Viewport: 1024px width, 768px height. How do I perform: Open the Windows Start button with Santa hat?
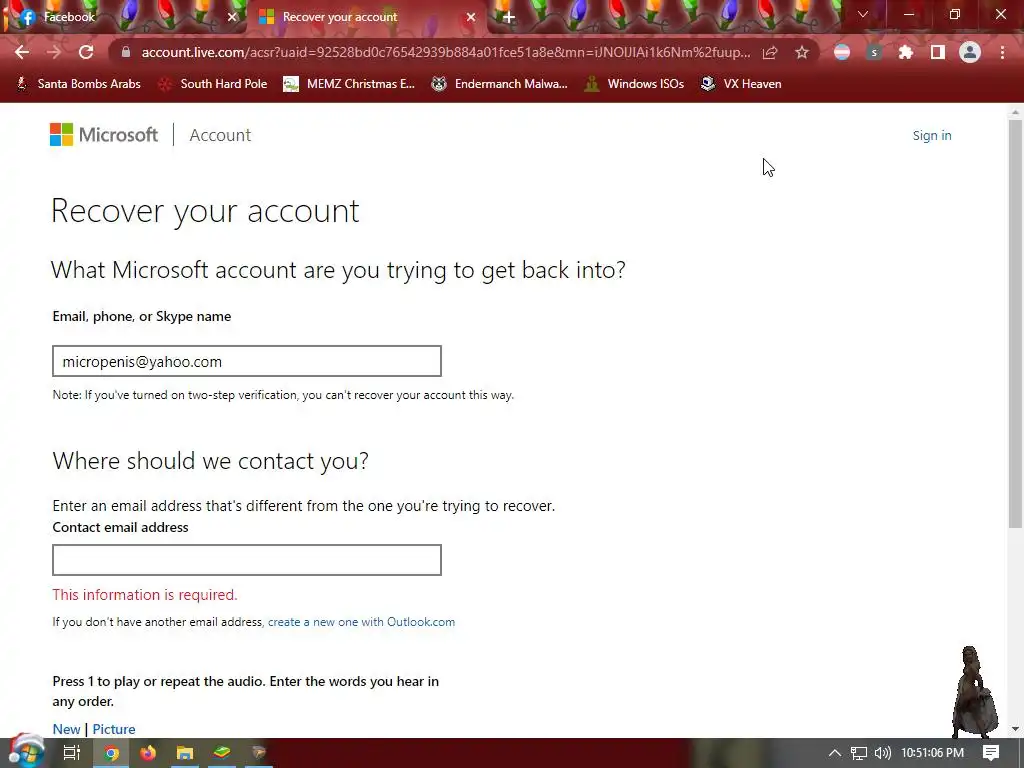(x=25, y=752)
